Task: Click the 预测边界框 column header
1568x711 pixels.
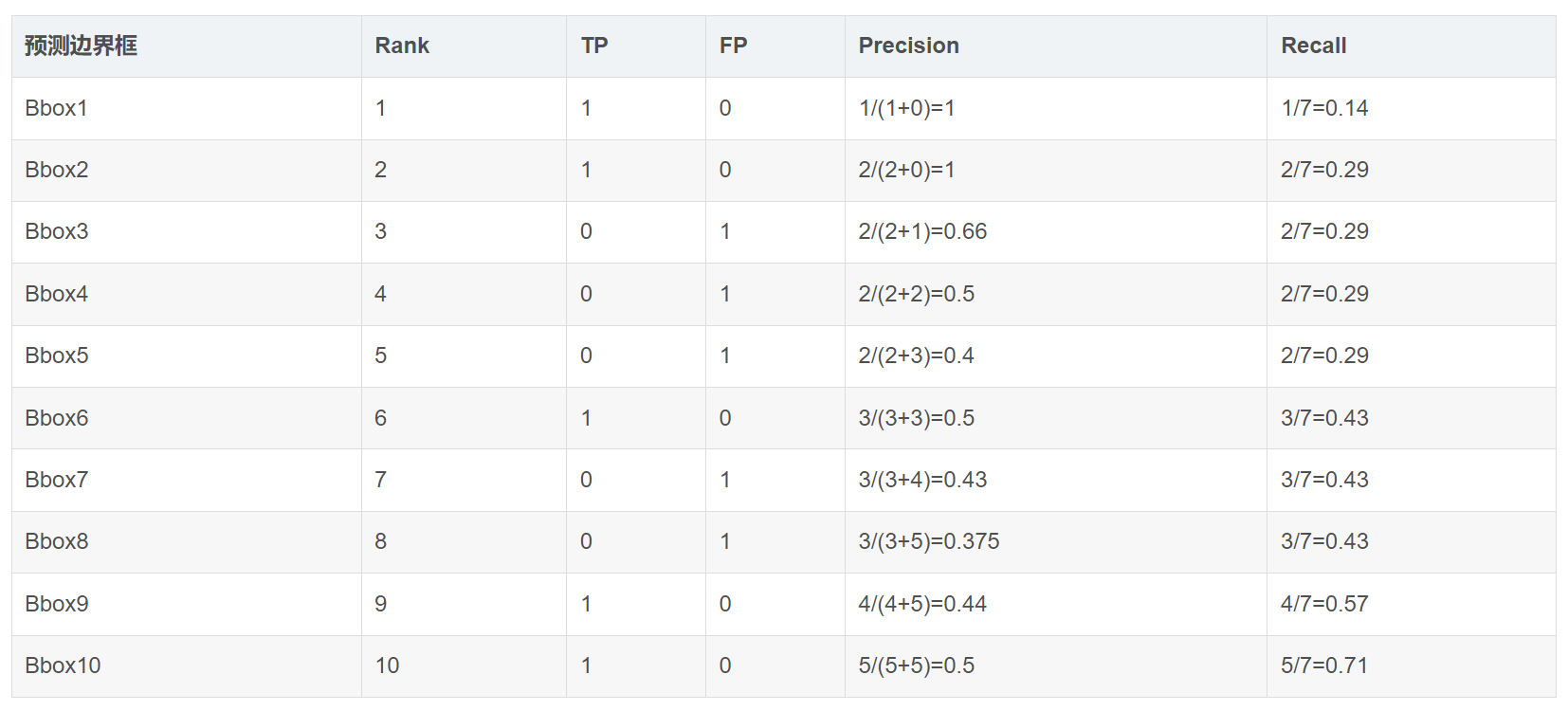Action: pyautogui.click(x=81, y=46)
